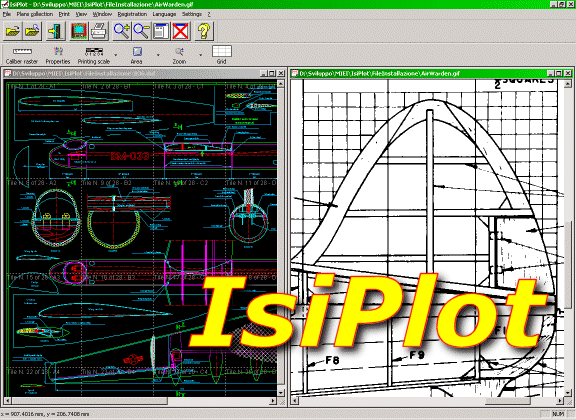Open the Window menu
Screen dimensions: 576x420
point(102,14)
